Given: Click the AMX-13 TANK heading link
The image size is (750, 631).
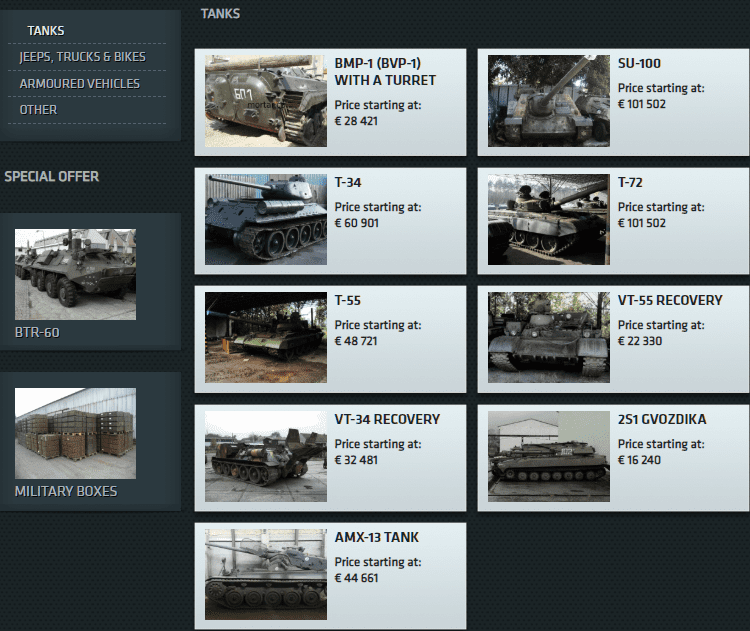Looking at the screenshot, I should [376, 537].
